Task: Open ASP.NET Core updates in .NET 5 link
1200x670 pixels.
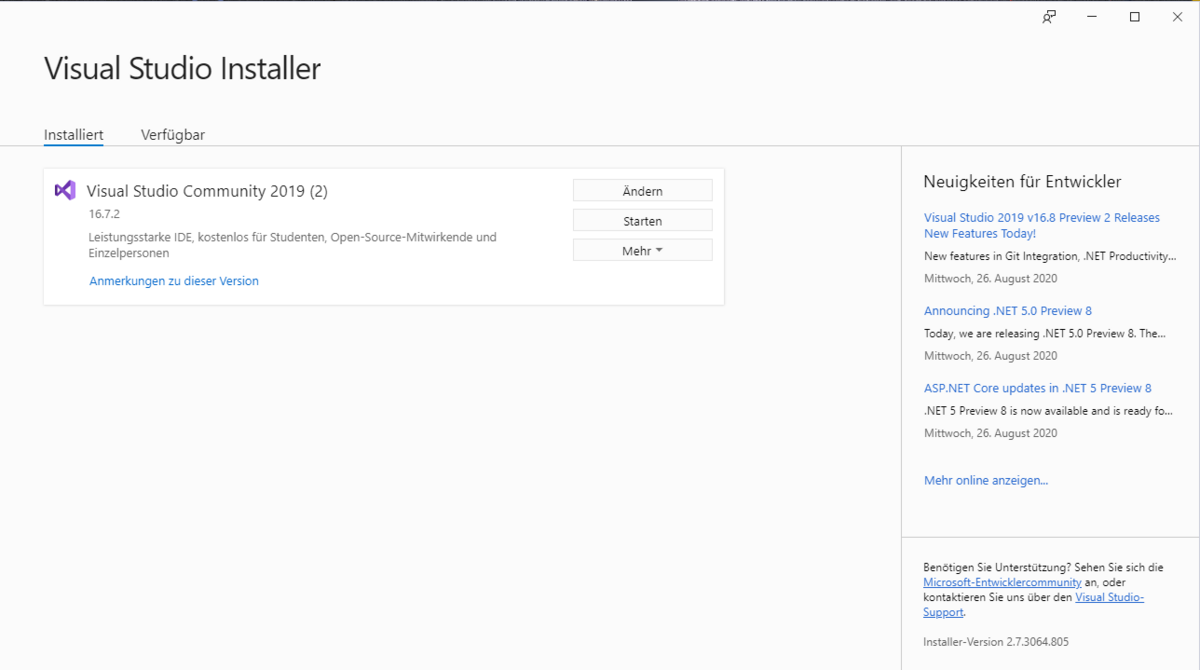Action: tap(1037, 388)
